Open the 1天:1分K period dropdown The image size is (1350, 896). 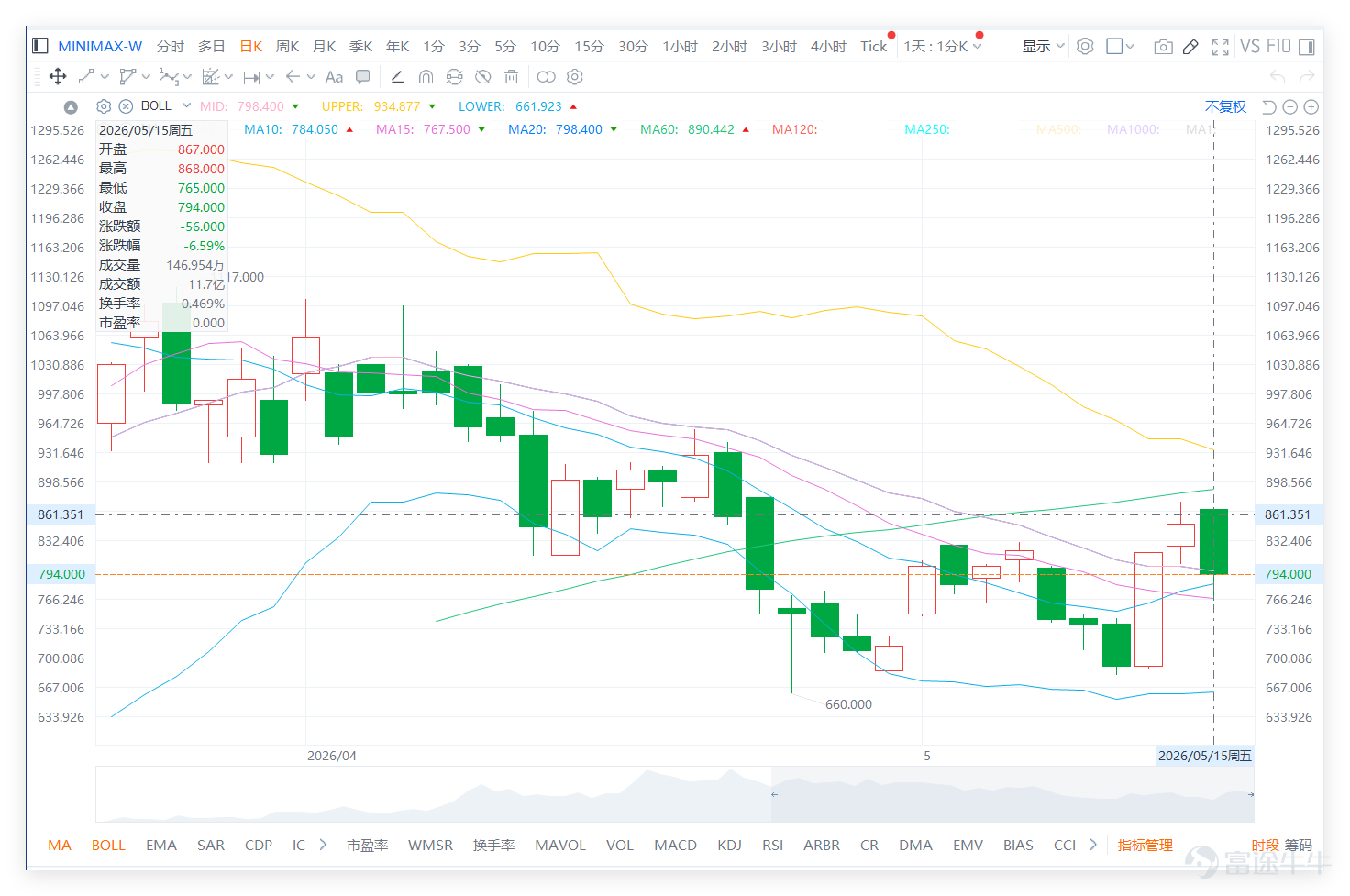coord(943,46)
